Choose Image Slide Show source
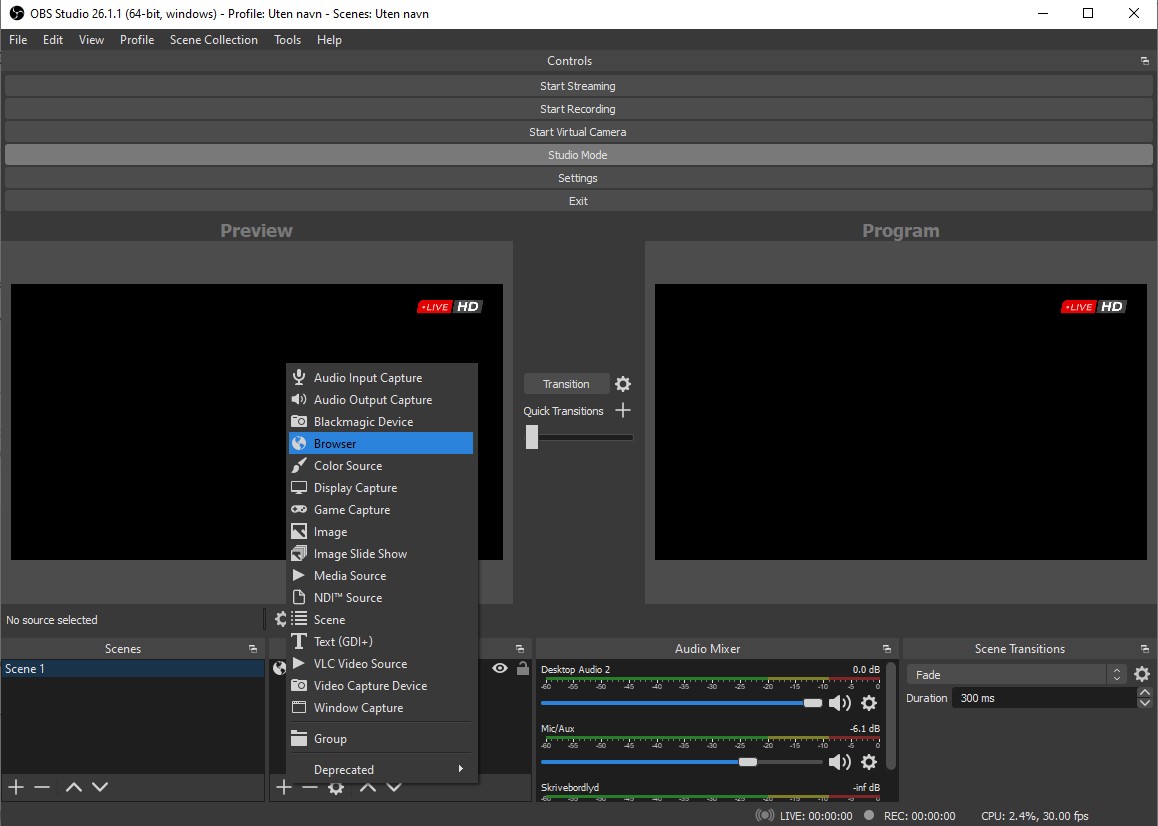 click(x=381, y=553)
